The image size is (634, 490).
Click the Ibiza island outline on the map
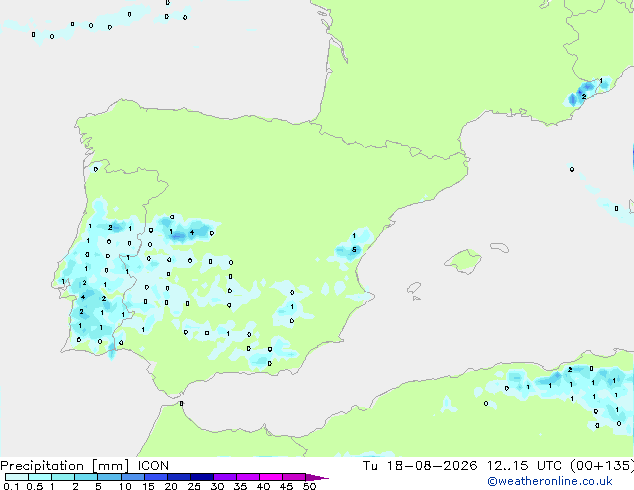(414, 288)
